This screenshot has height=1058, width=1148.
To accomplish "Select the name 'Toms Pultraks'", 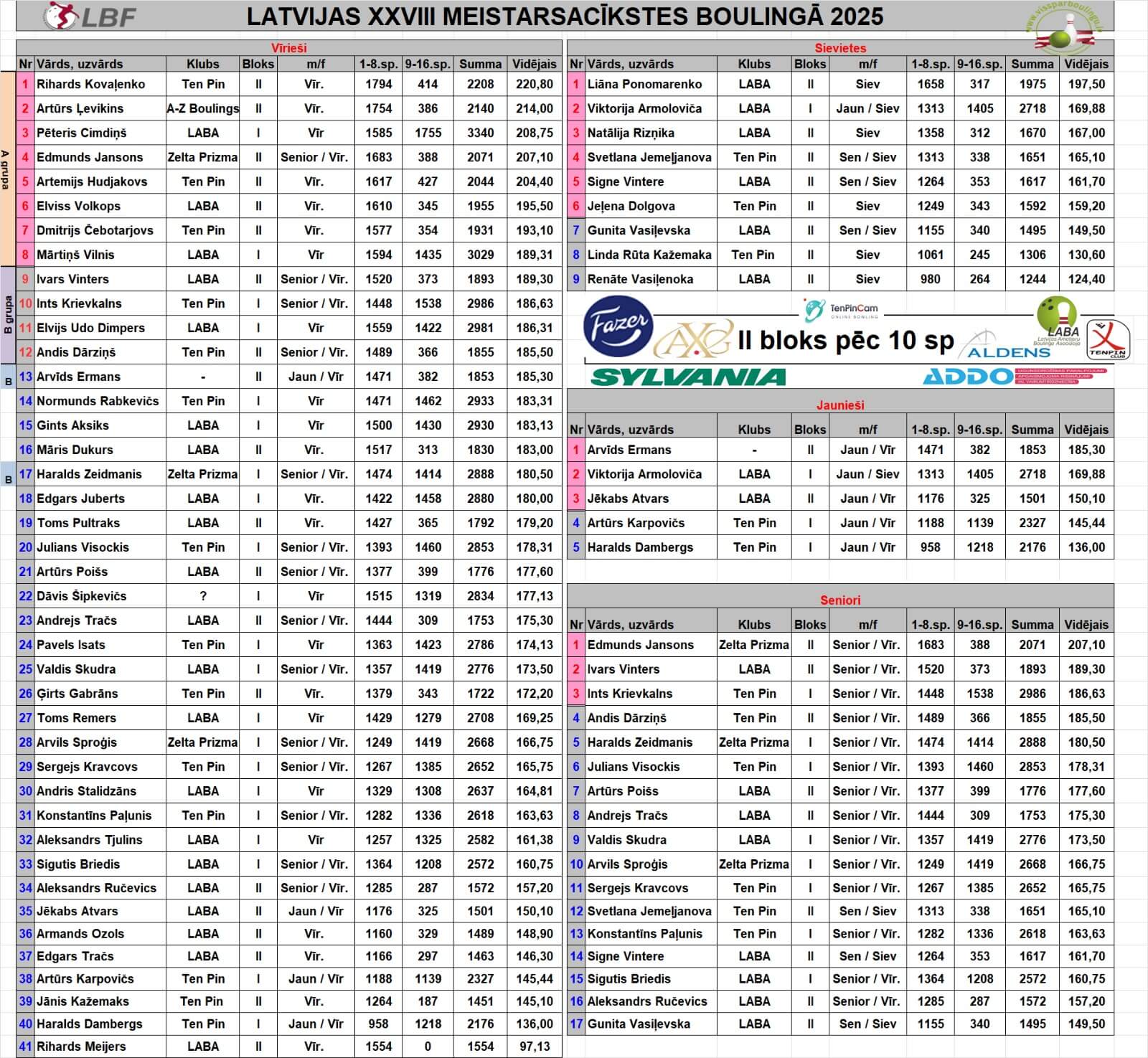I will (78, 523).
